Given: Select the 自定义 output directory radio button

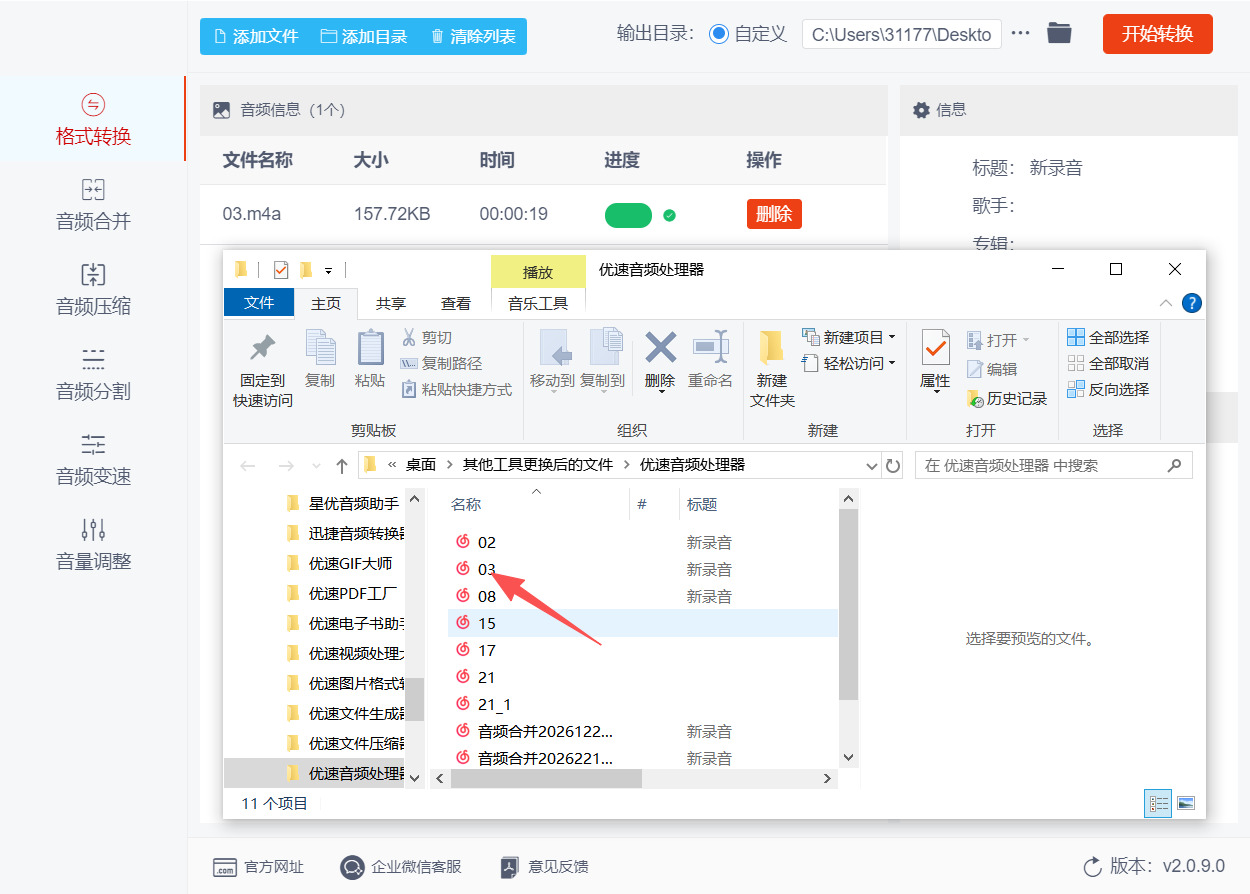Looking at the screenshot, I should [718, 34].
